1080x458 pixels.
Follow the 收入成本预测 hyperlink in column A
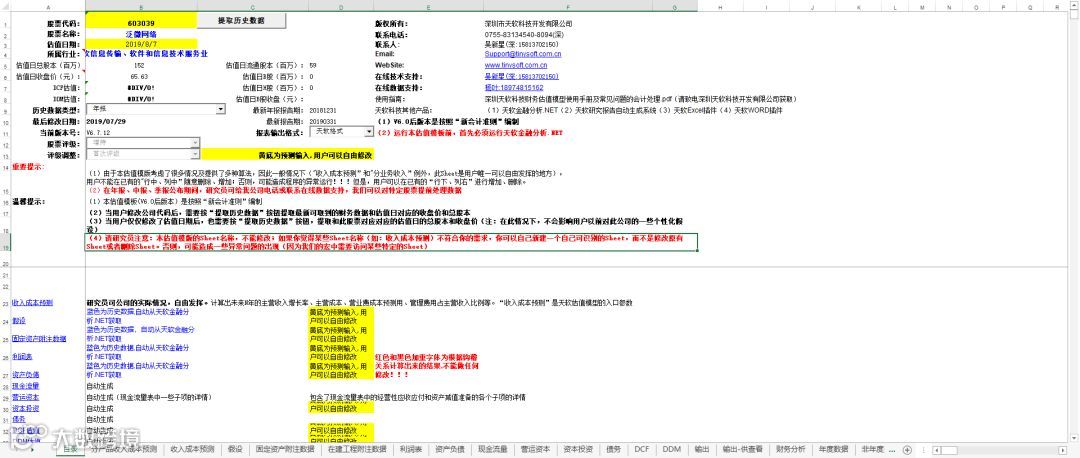click(32, 303)
